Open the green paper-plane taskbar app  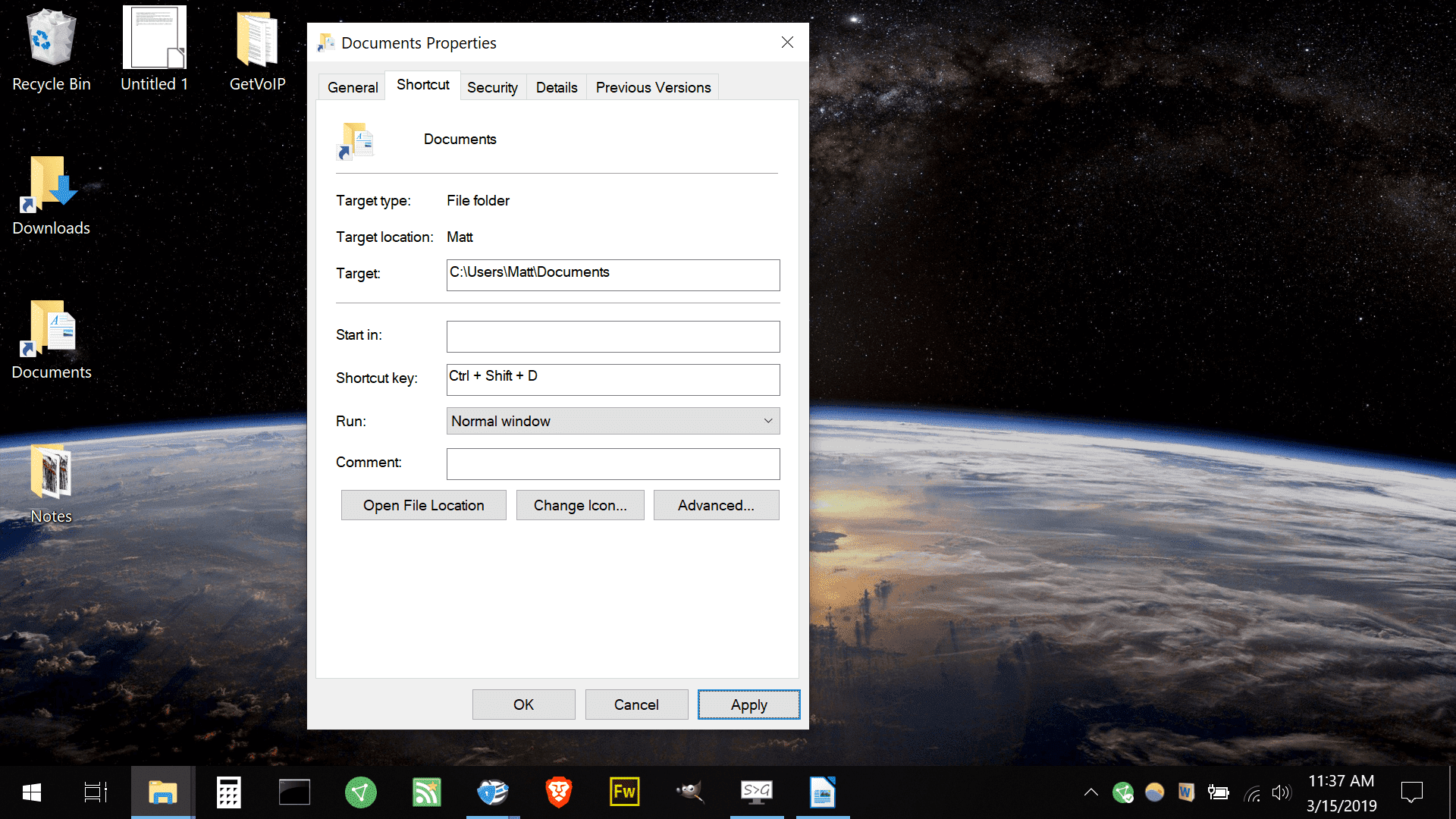pos(360,792)
